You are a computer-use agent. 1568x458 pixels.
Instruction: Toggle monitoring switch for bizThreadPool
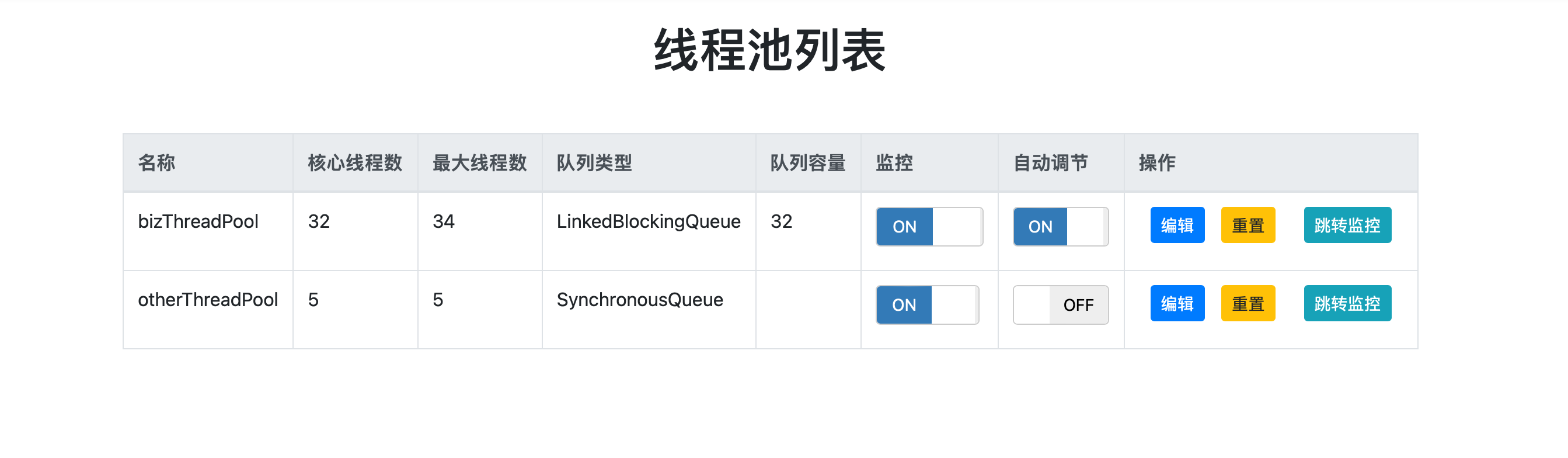pos(929,227)
